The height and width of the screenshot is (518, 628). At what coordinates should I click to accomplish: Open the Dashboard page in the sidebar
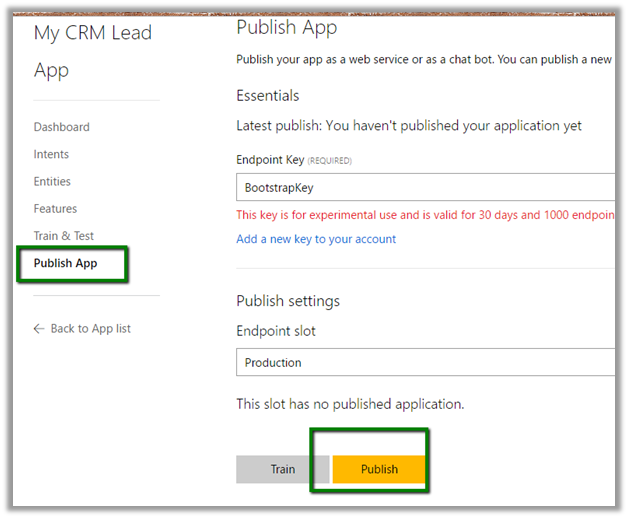(x=61, y=127)
